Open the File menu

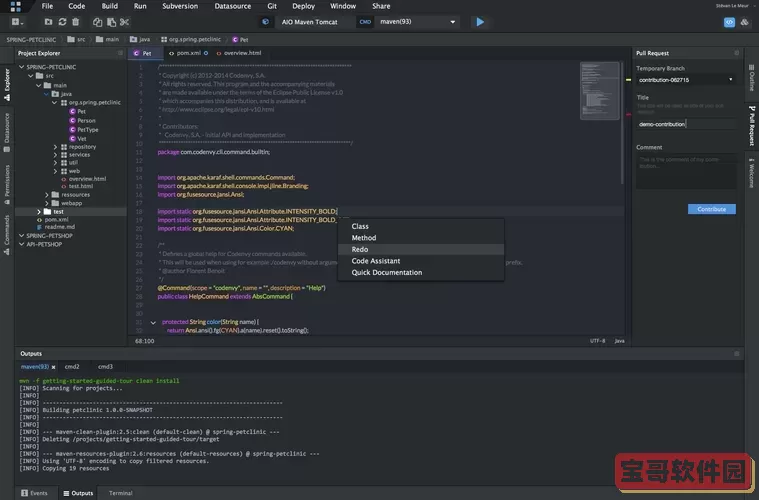coord(47,6)
